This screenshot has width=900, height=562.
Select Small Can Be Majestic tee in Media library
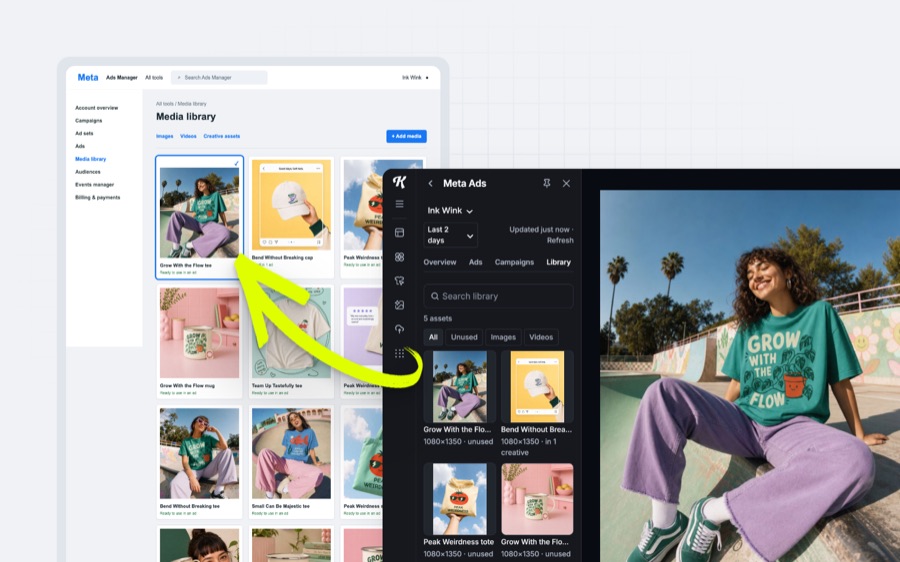click(291, 461)
